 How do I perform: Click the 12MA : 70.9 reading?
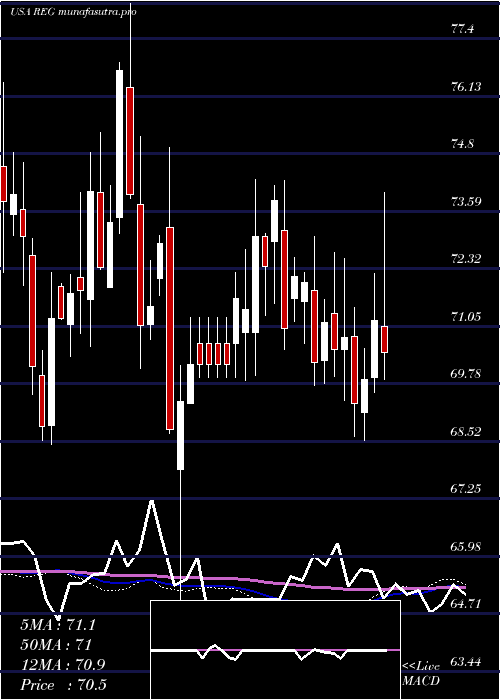(62, 665)
